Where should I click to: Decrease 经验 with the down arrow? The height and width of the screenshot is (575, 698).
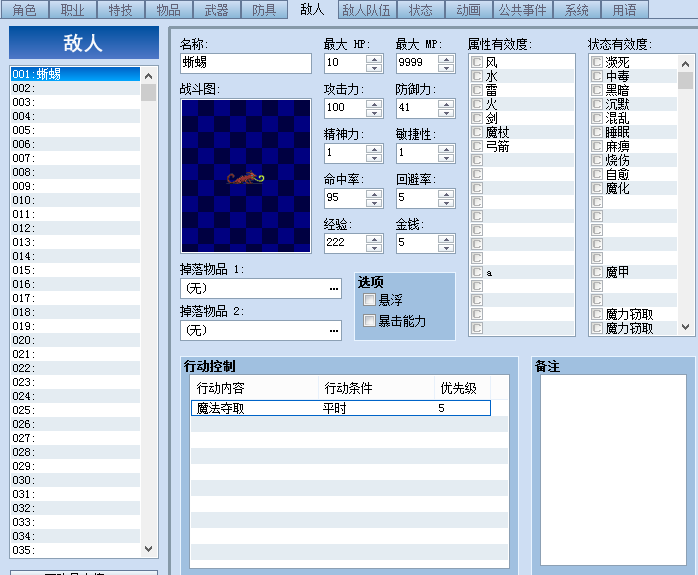coord(374,247)
